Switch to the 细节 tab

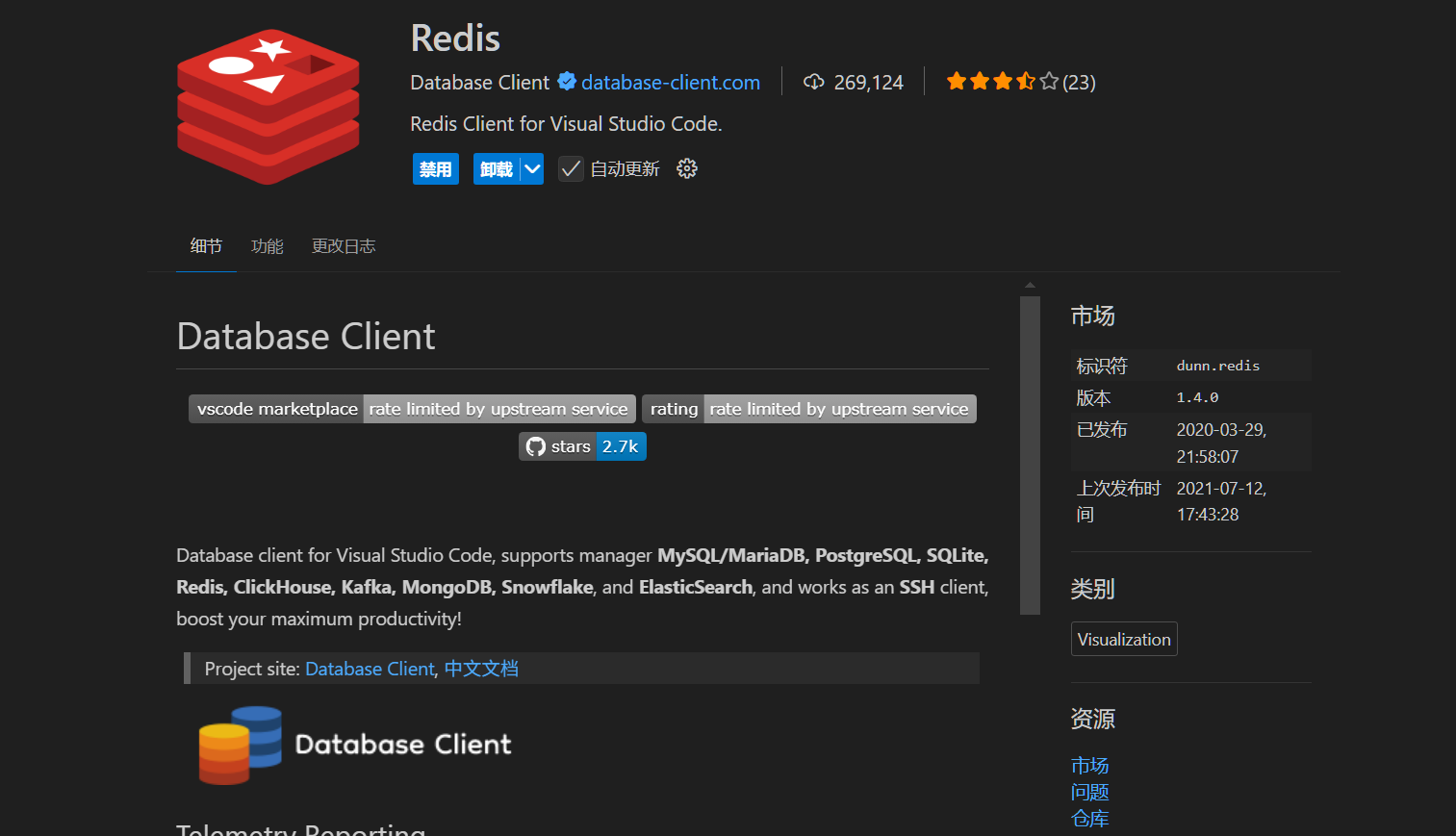[x=206, y=246]
